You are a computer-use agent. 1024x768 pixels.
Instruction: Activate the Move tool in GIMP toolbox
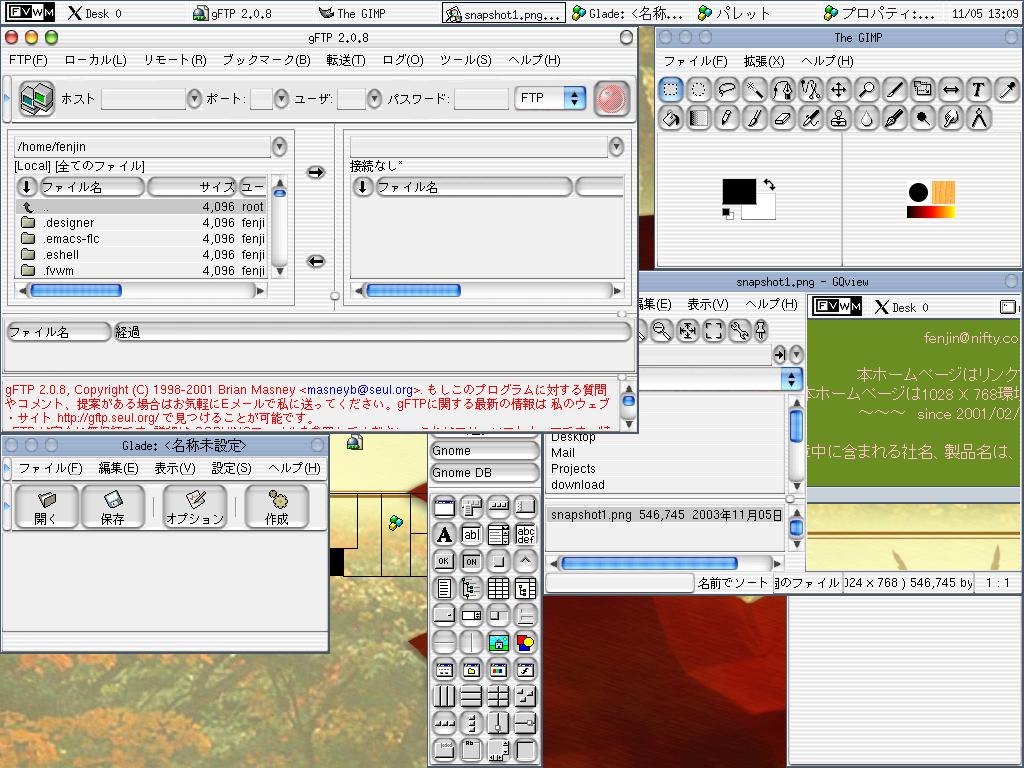tap(839, 89)
